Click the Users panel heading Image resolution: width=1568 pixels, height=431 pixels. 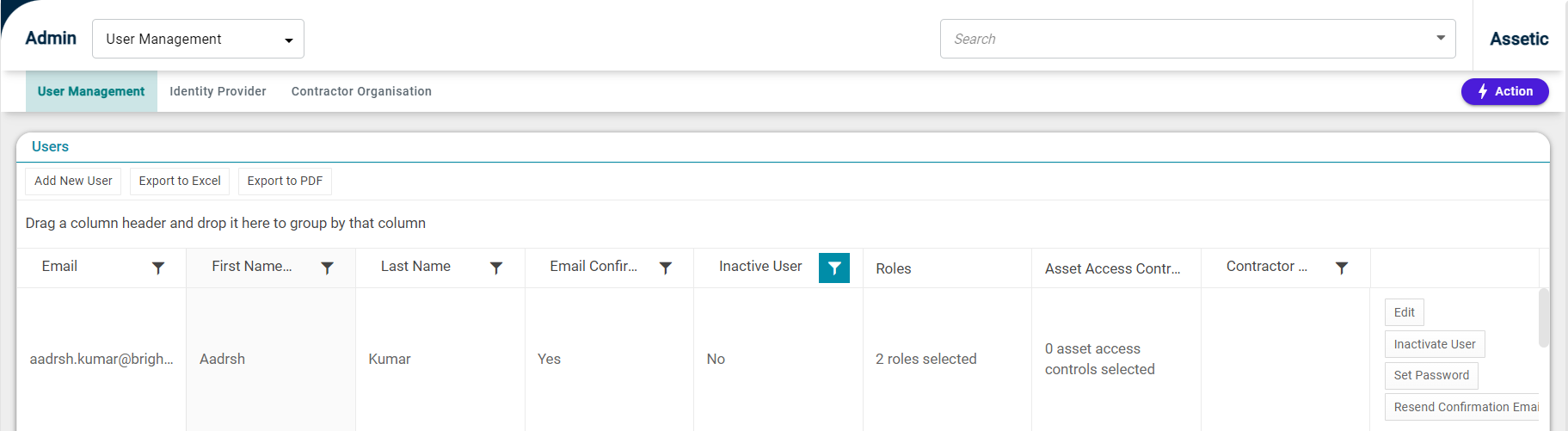pyautogui.click(x=50, y=146)
